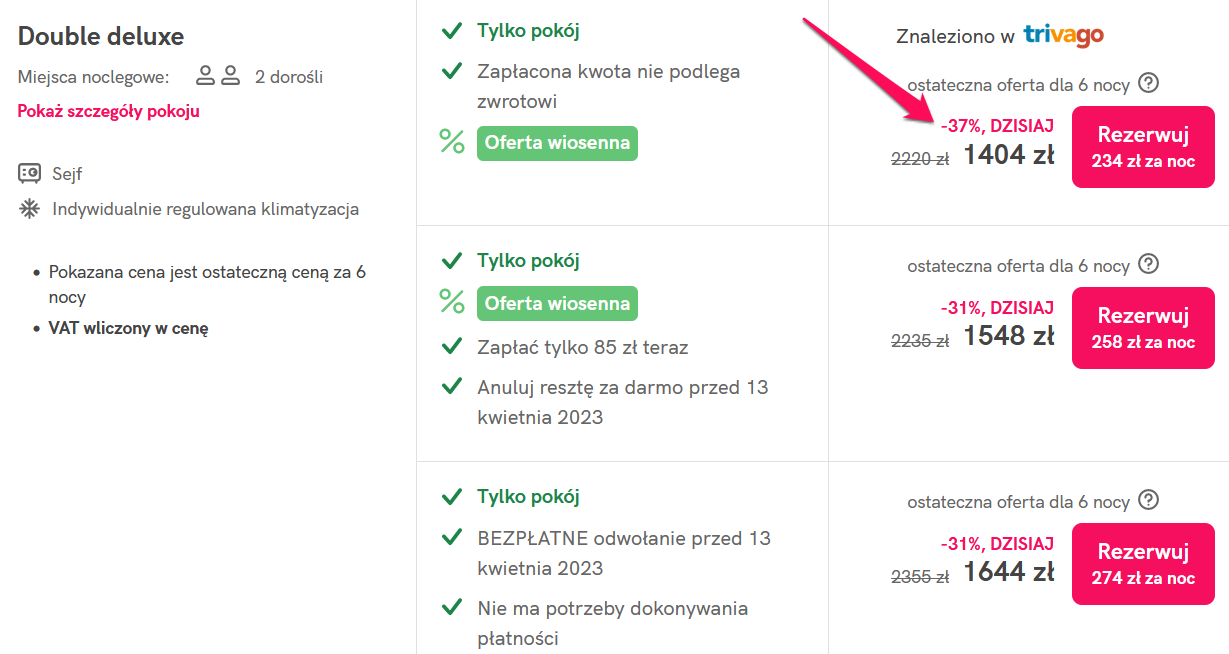The width and height of the screenshot is (1229, 654).
Task: Click the trivago logo
Action: coord(1063,36)
